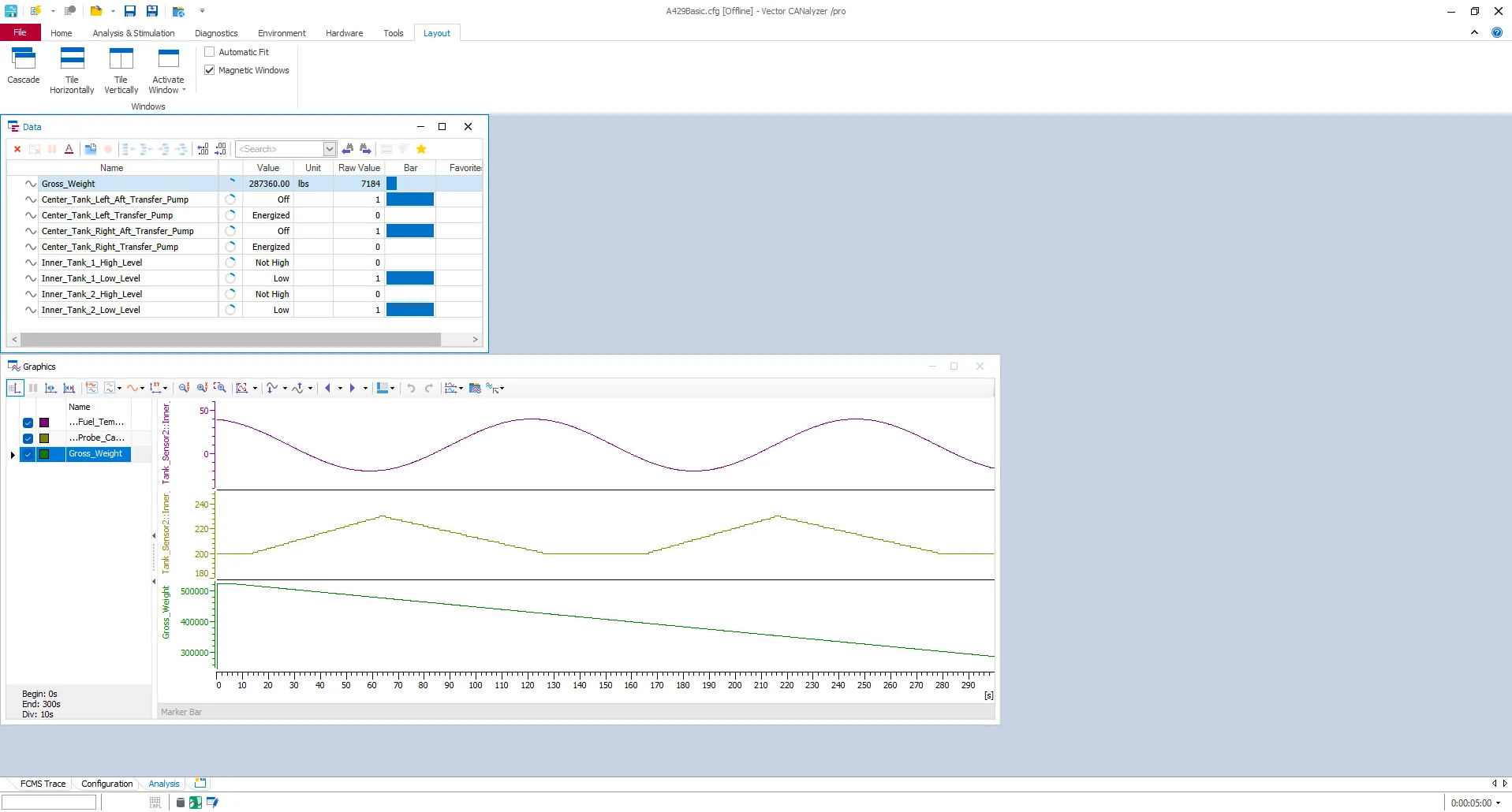
Task: Expand the Gross_Weight row arrow in legend
Action: pos(13,454)
